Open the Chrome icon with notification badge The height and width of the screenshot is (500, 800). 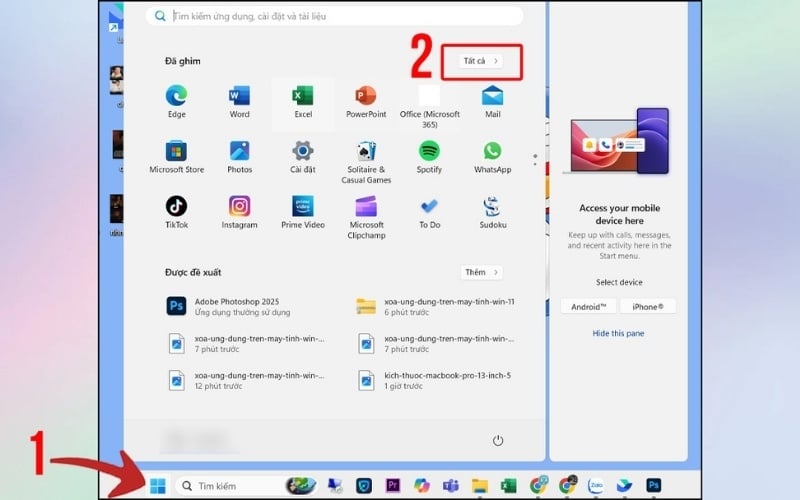567,485
